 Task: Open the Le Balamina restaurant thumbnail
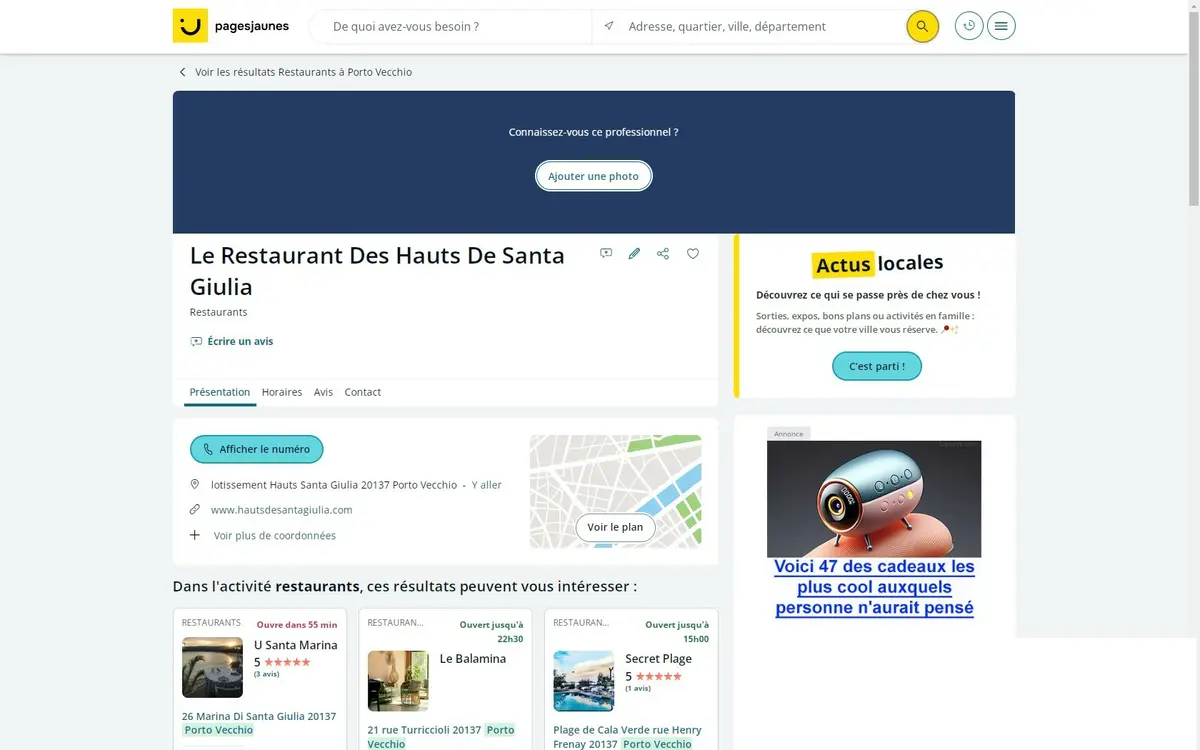(x=398, y=681)
